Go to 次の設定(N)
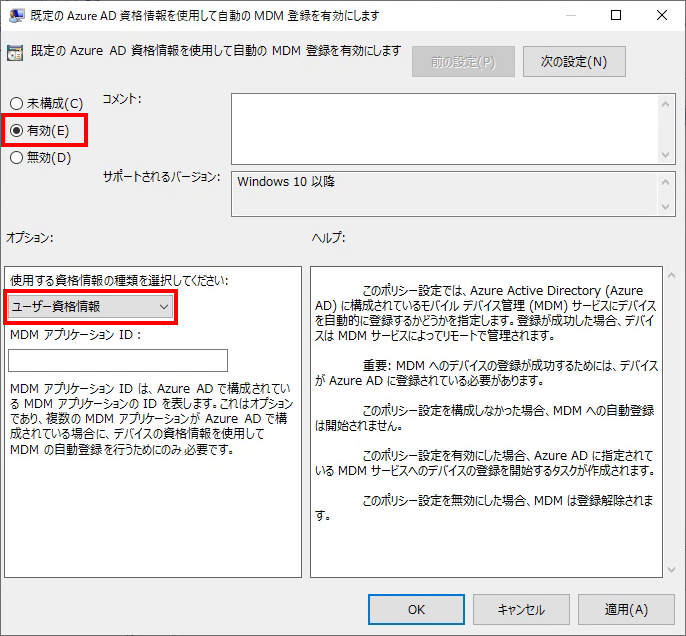686x636 pixels. (x=574, y=62)
